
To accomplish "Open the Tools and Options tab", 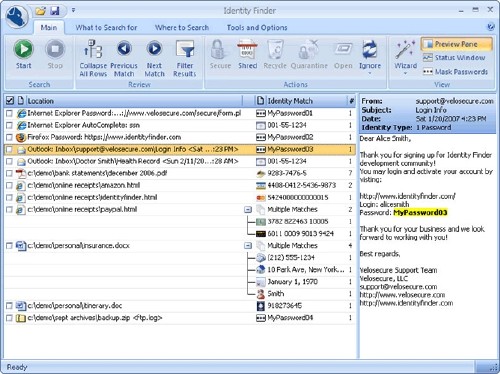I will click(257, 27).
